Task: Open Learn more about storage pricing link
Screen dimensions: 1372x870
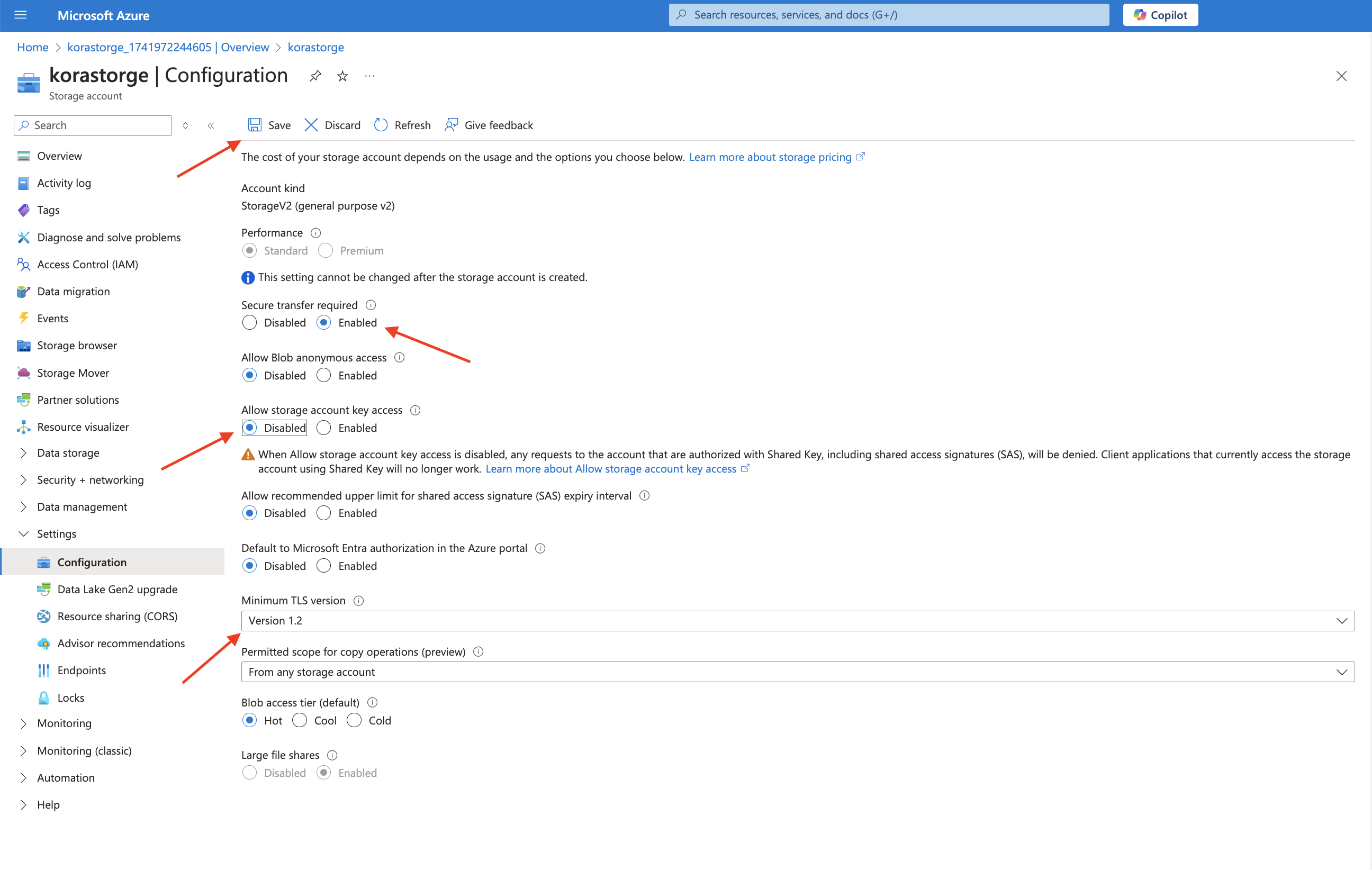Action: (x=777, y=157)
